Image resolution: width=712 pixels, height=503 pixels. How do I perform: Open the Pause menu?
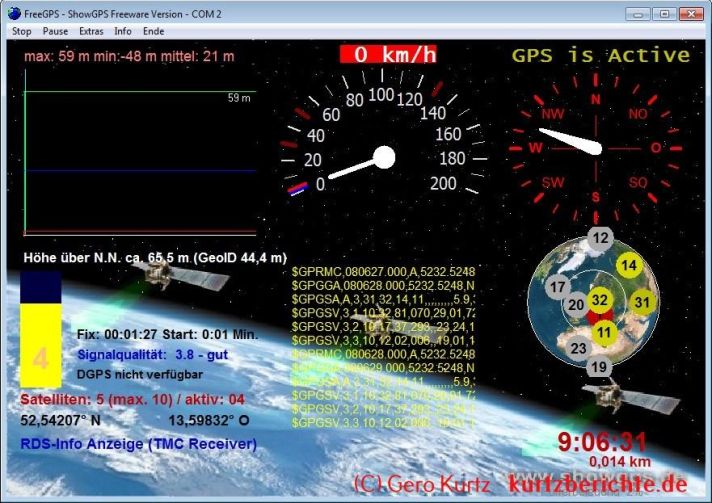pos(55,31)
